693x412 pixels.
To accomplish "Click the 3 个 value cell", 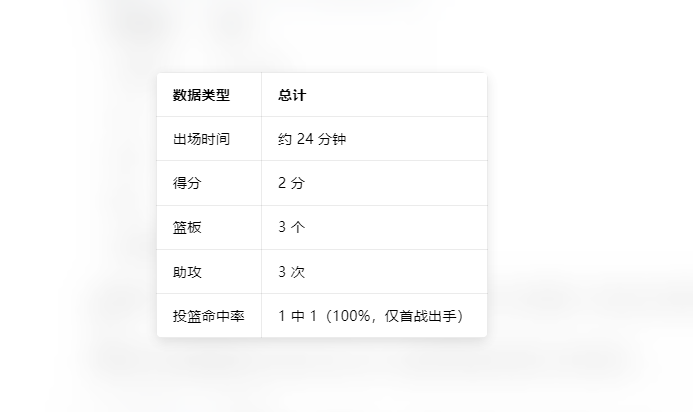I will pyautogui.click(x=291, y=227).
